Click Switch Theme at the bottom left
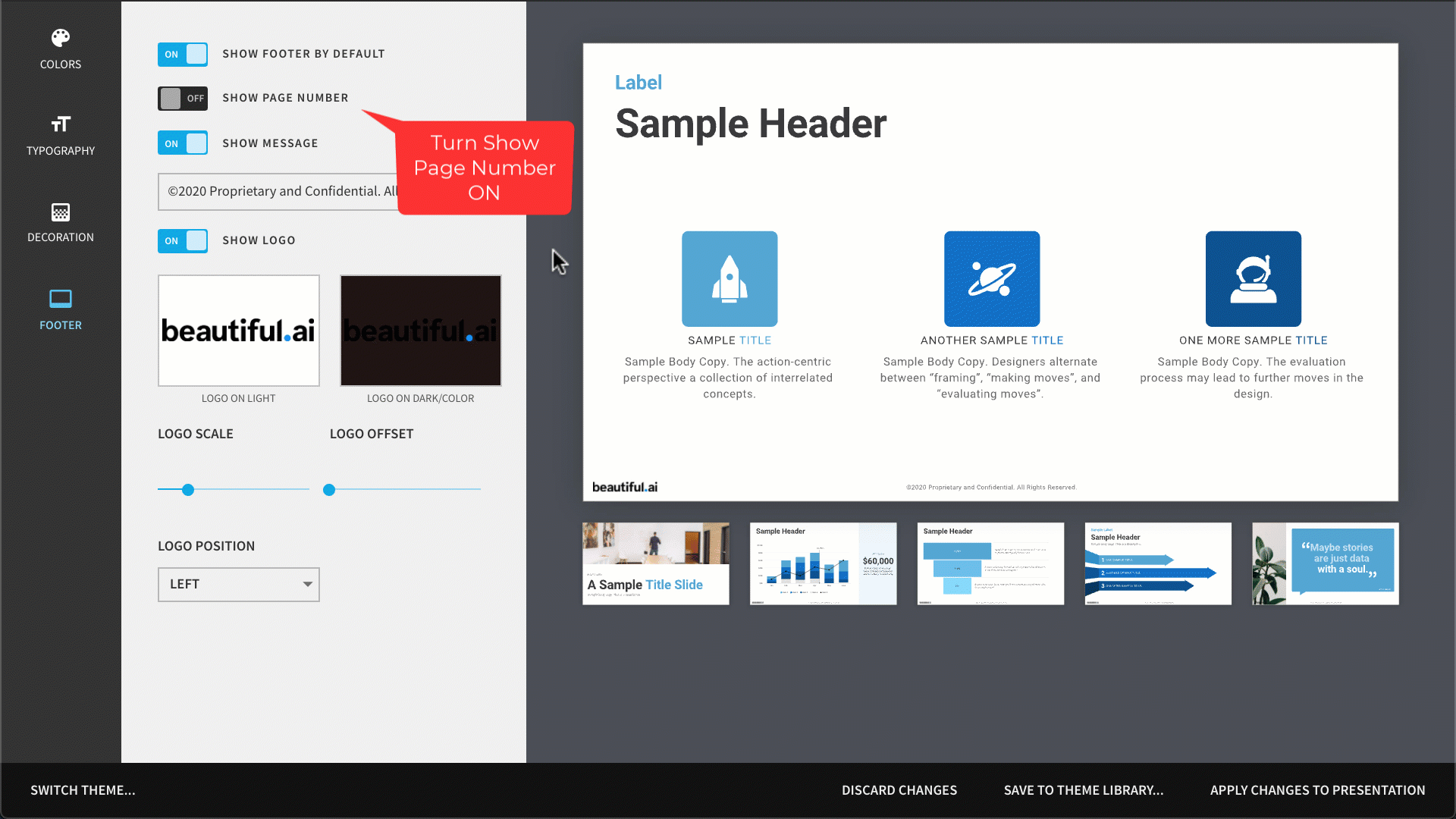Image resolution: width=1456 pixels, height=819 pixels. [x=83, y=790]
